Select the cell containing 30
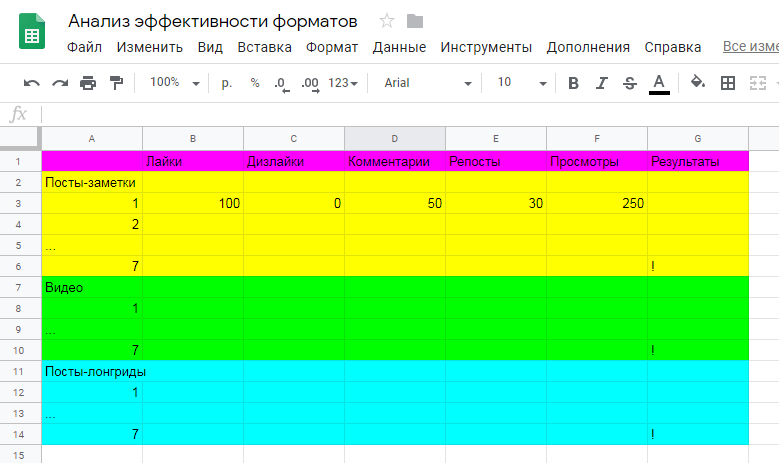Screen dimensions: 779x463 point(496,203)
